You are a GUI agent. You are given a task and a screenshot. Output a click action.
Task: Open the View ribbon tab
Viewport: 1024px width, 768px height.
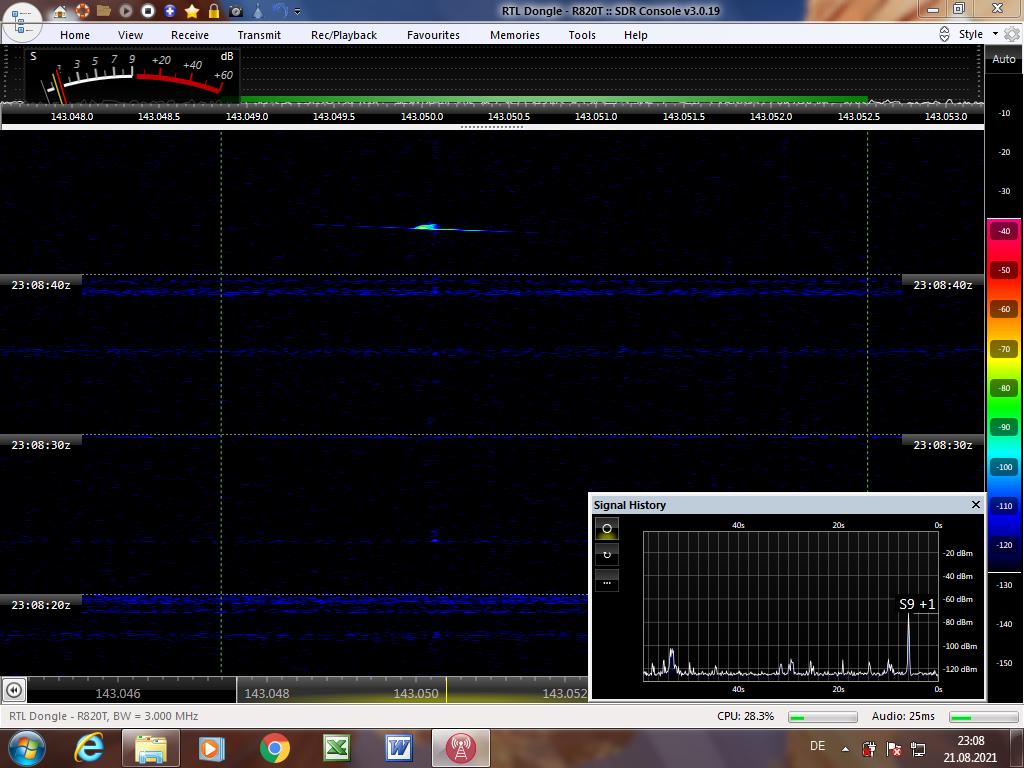click(x=130, y=35)
